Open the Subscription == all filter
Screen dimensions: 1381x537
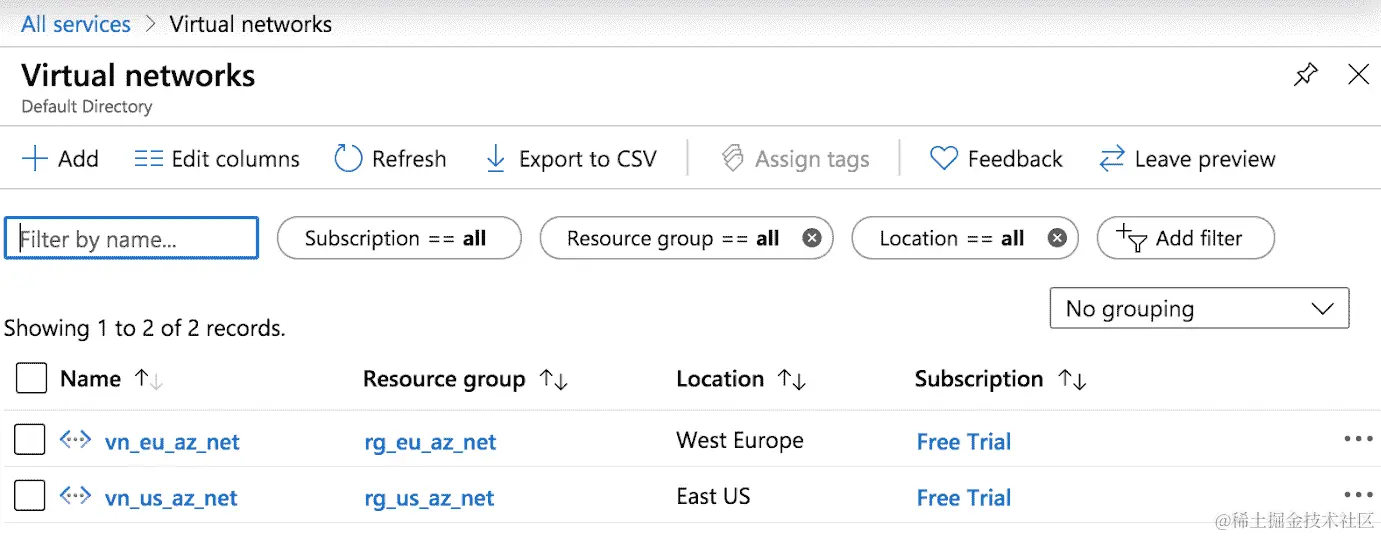tap(399, 239)
